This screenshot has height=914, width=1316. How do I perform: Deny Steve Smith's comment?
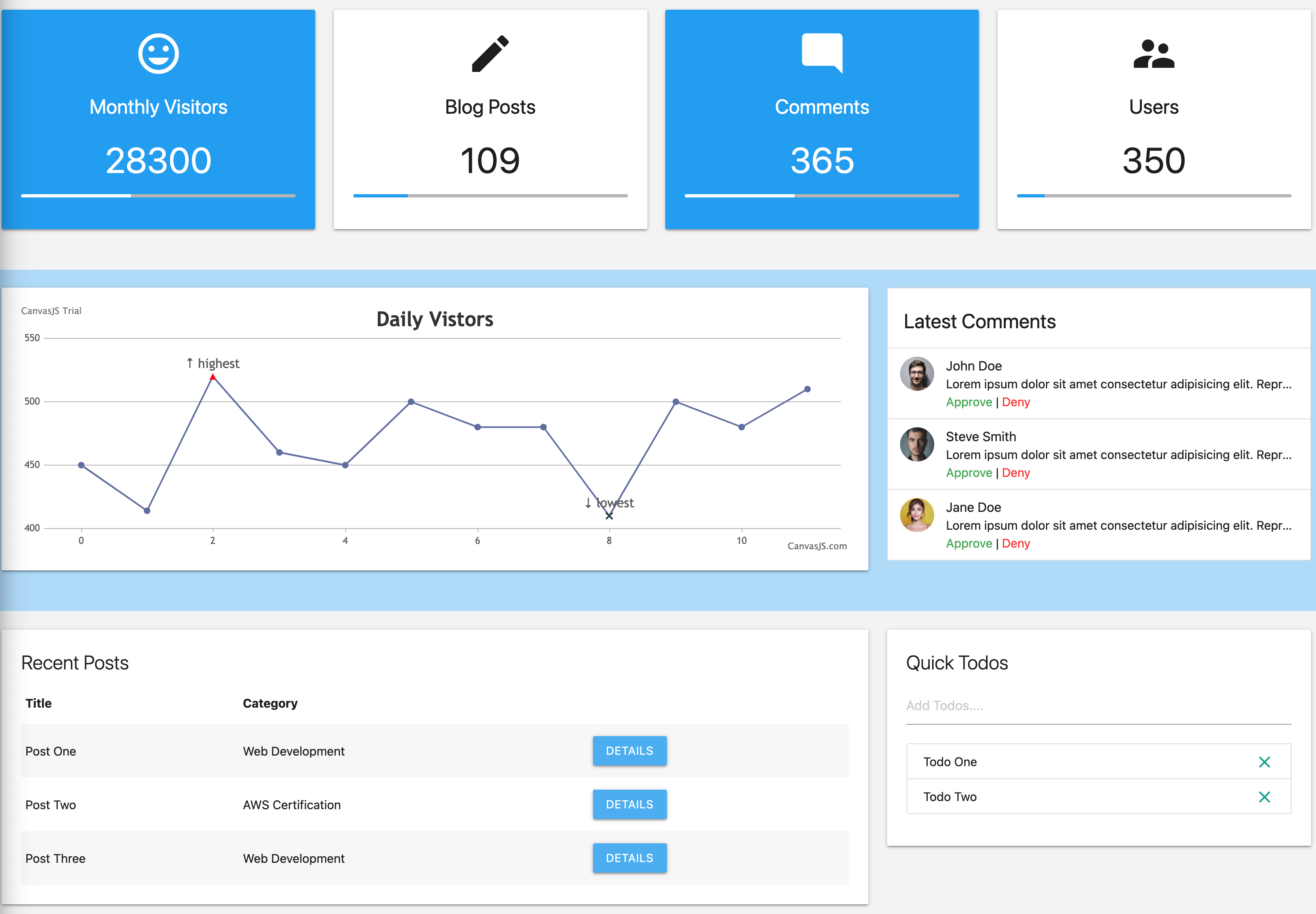(x=1015, y=473)
